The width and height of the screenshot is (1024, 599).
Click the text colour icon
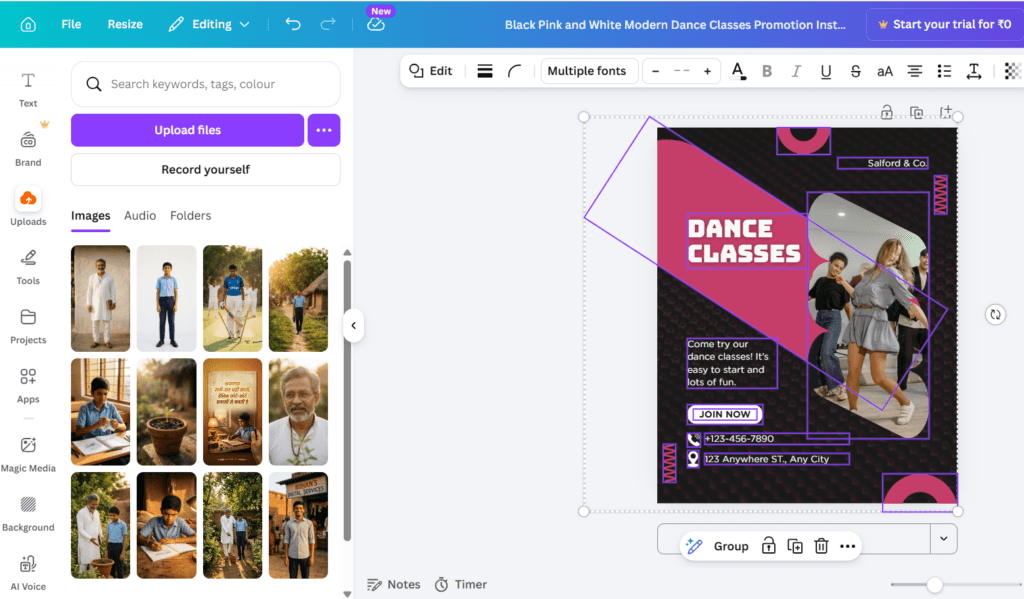(x=738, y=71)
